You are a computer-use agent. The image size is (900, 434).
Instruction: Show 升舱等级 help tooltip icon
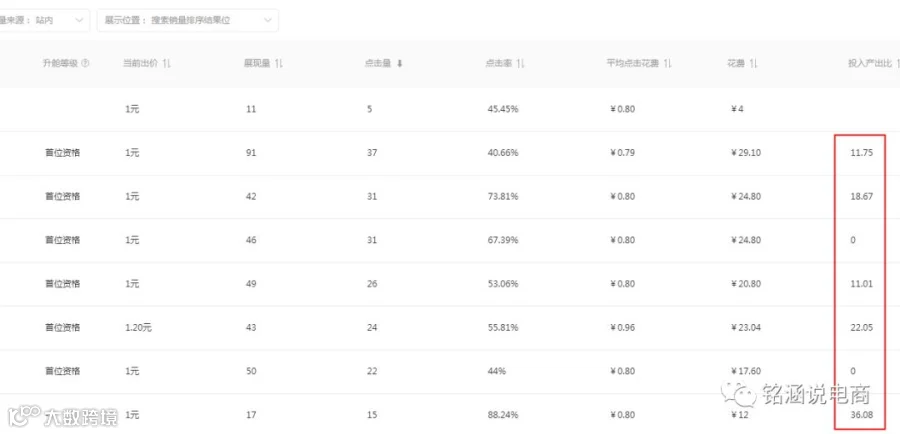[86, 64]
